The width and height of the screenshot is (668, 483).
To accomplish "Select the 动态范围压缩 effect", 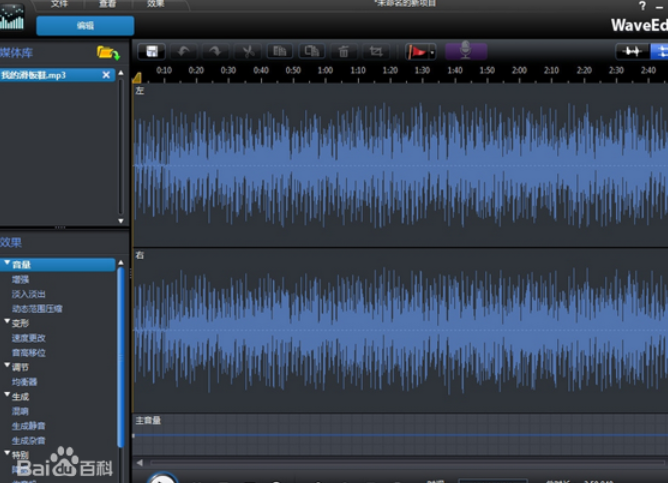I will (x=37, y=309).
